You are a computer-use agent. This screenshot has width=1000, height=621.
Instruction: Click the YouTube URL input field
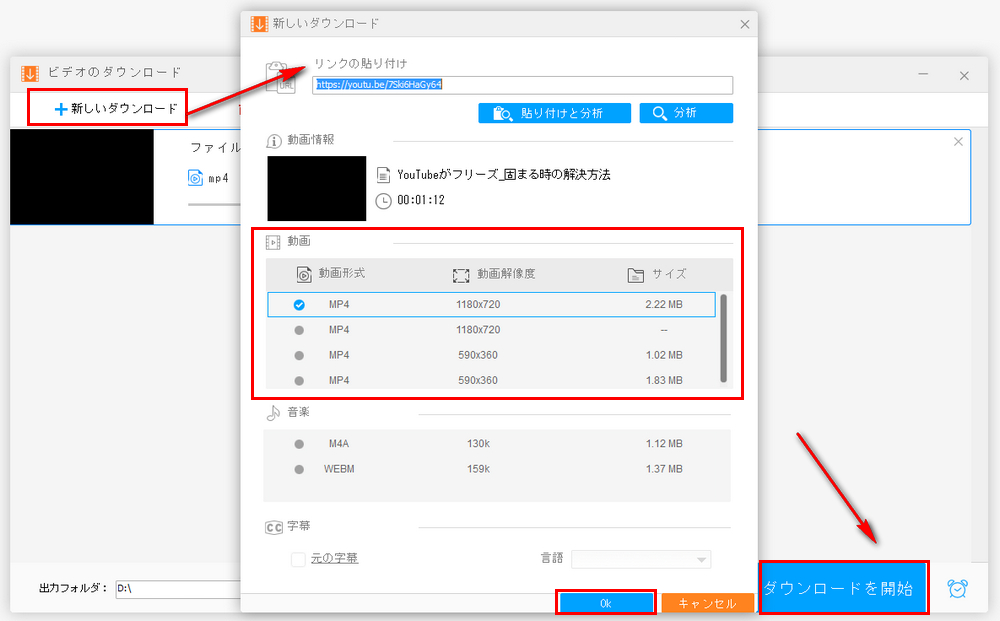(522, 85)
